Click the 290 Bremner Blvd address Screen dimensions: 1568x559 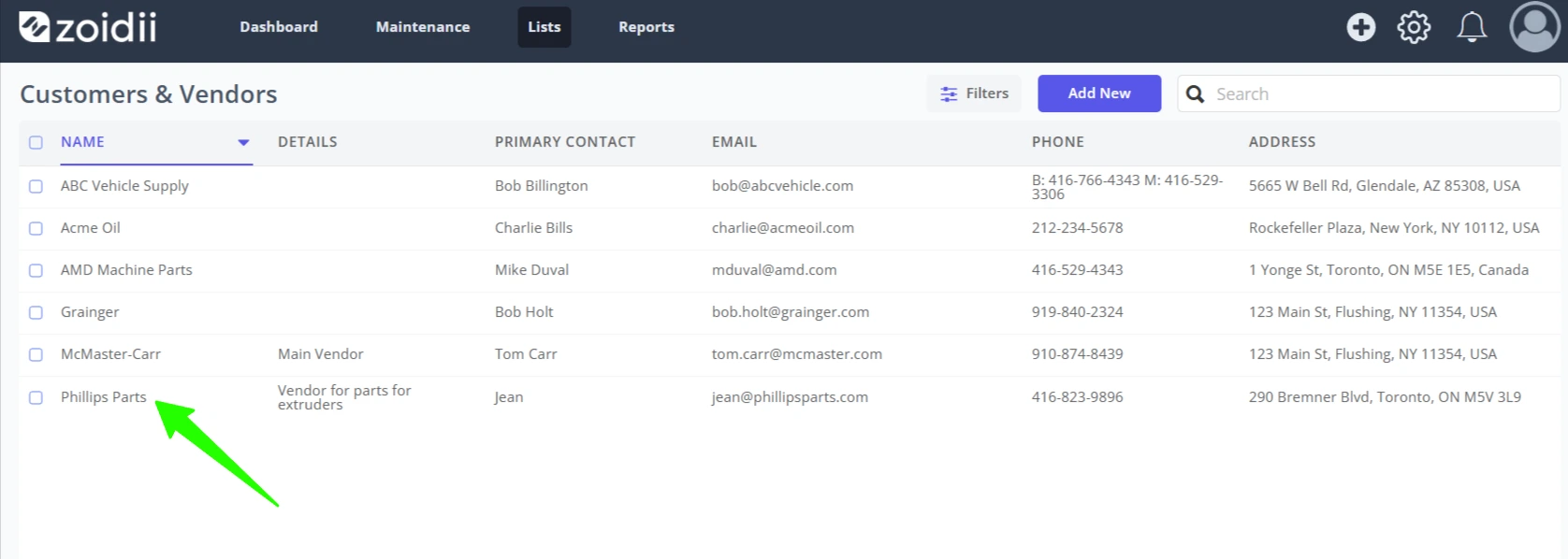(1385, 397)
